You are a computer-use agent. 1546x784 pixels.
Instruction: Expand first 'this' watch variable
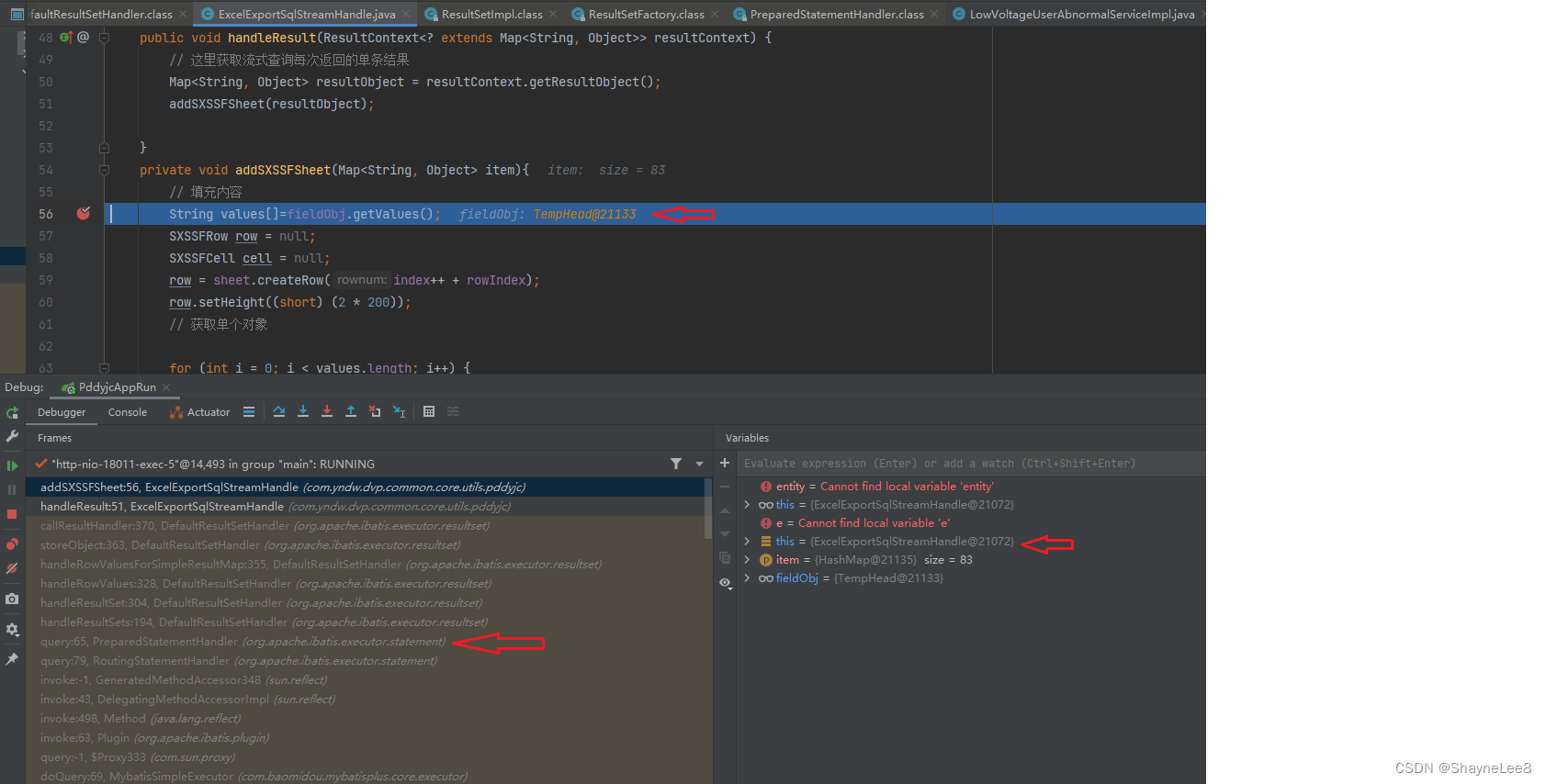tap(747, 505)
